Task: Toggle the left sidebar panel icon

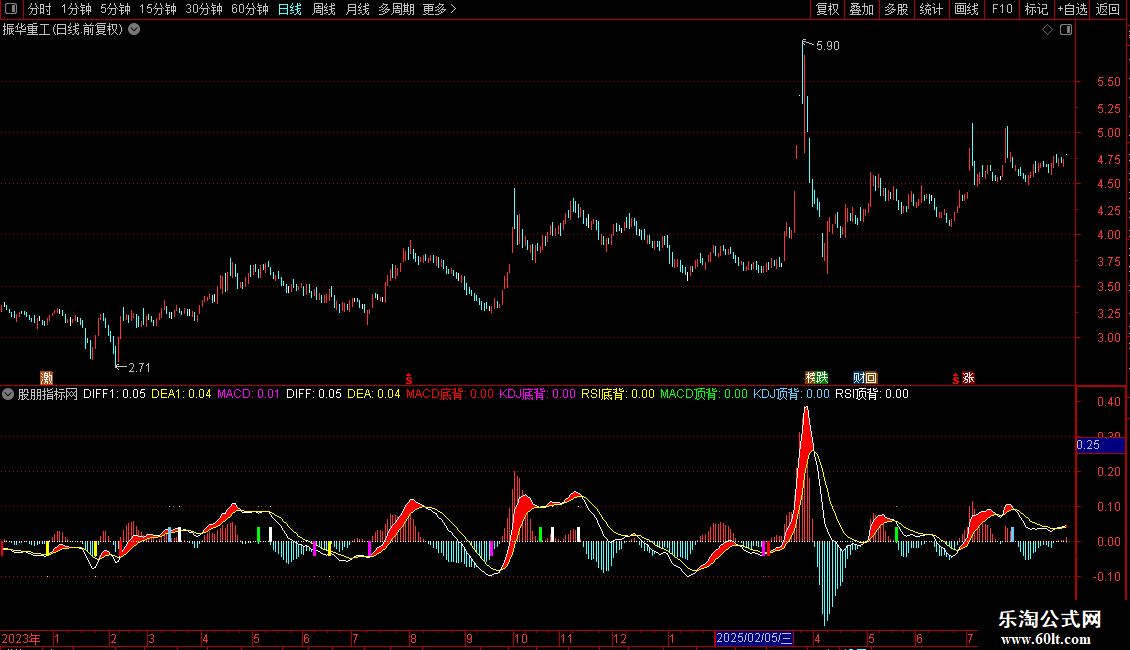Action: tap(11, 9)
